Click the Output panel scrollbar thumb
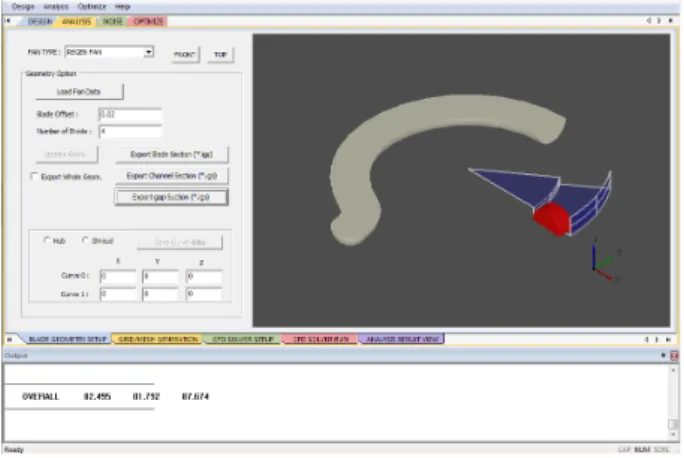This screenshot has width=684, height=458. (x=673, y=424)
